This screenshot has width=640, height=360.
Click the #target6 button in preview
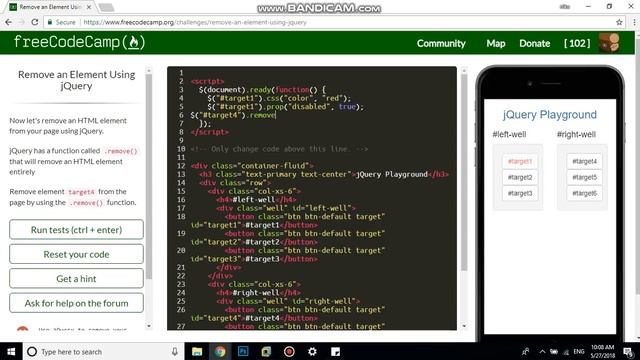[584, 193]
